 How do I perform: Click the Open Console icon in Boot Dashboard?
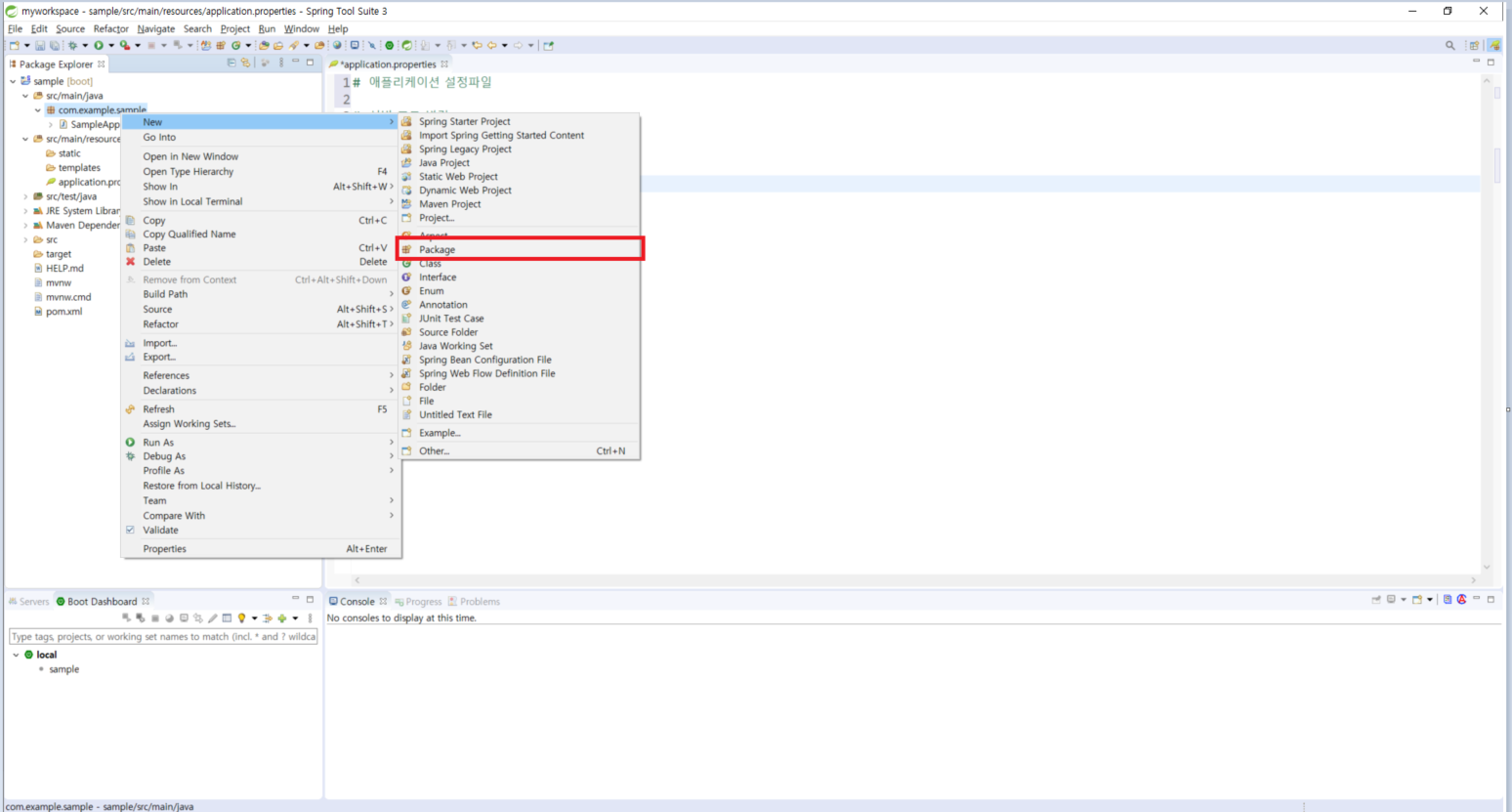pyautogui.click(x=184, y=619)
